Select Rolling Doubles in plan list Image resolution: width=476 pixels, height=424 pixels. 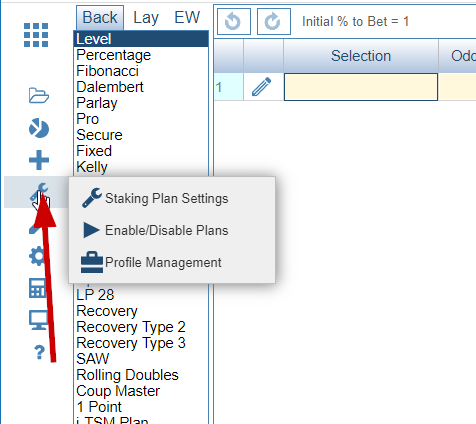click(127, 375)
